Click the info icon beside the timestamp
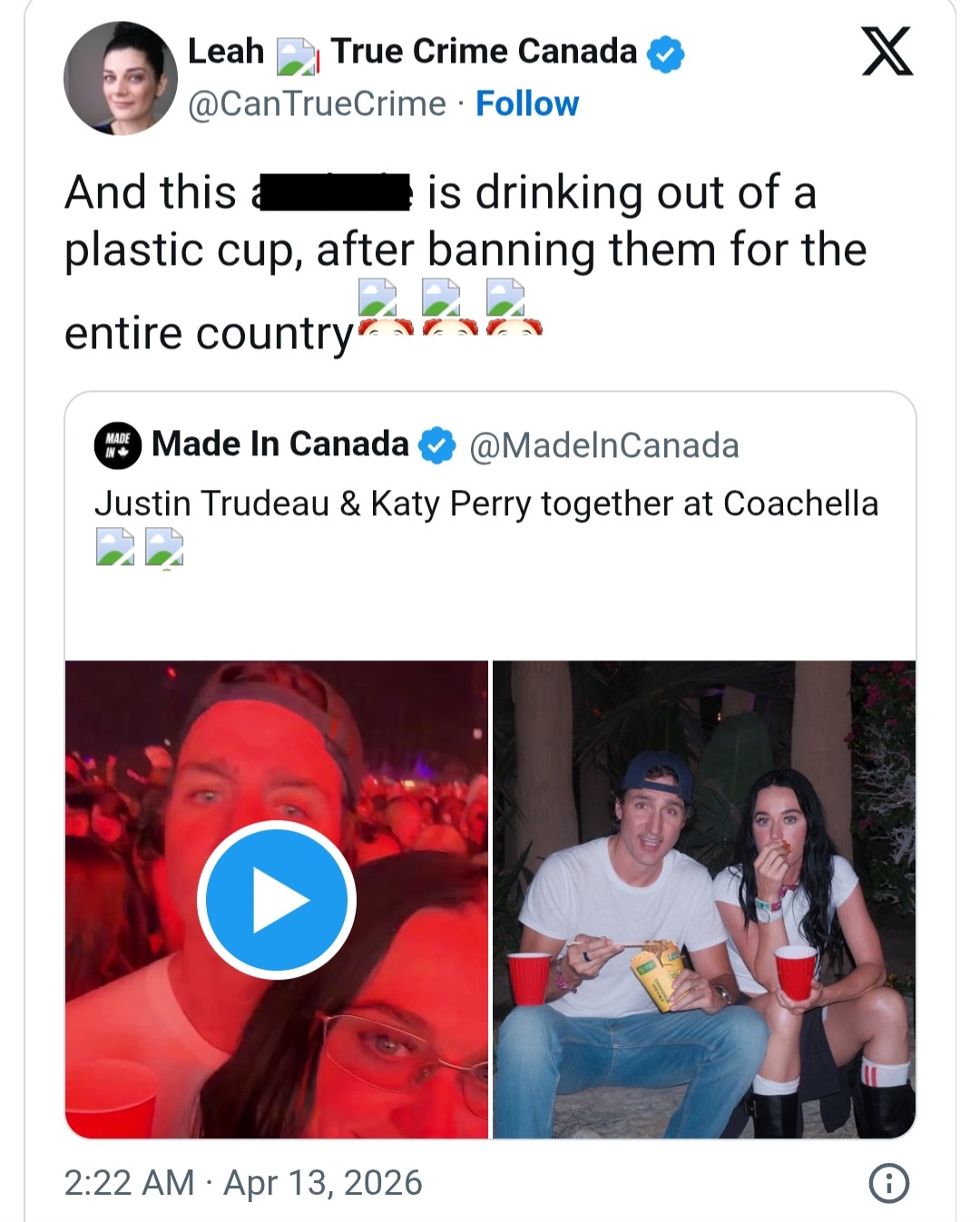The height and width of the screenshot is (1222, 980). 888,1183
